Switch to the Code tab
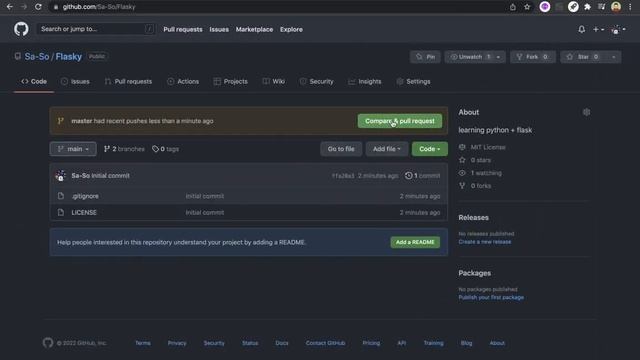 pos(34,82)
